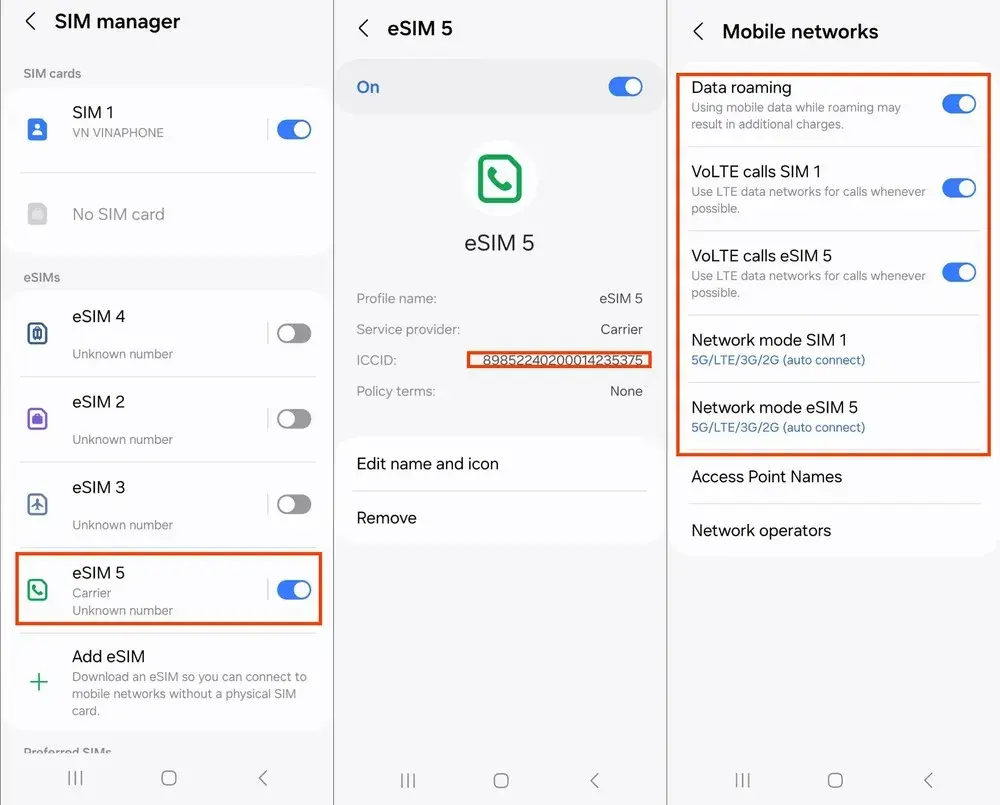This screenshot has height=805, width=1000.
Task: Disable Data roaming switch
Action: tap(959, 104)
